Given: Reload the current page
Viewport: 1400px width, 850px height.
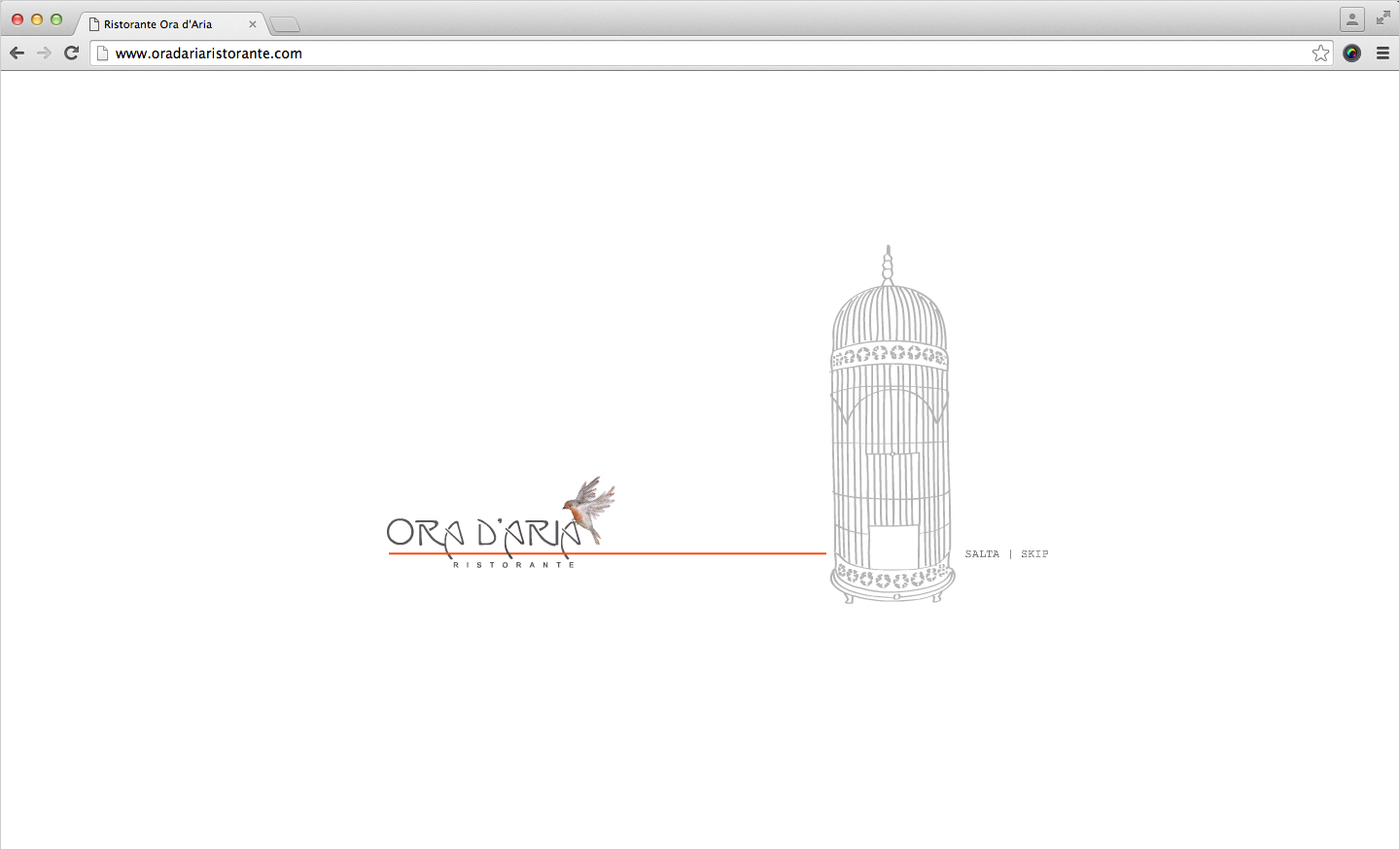Looking at the screenshot, I should point(71,53).
